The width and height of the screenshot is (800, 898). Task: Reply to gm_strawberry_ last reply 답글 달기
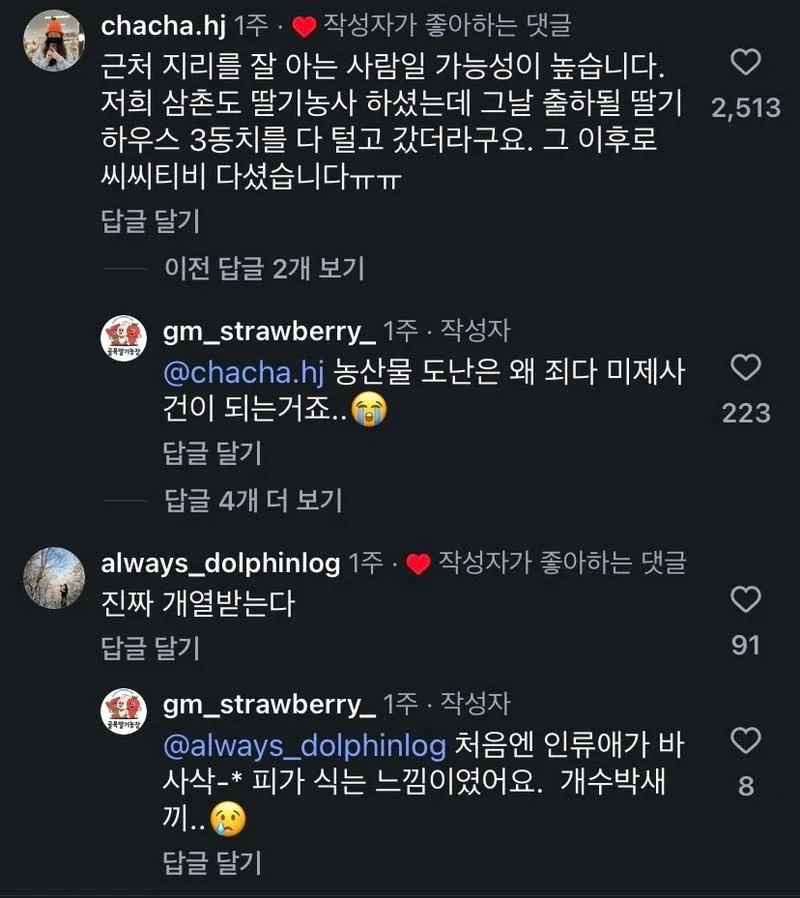[x=212, y=862]
